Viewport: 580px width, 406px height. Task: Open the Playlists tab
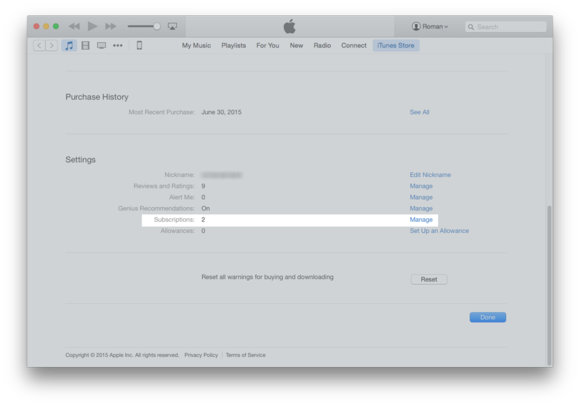point(233,45)
